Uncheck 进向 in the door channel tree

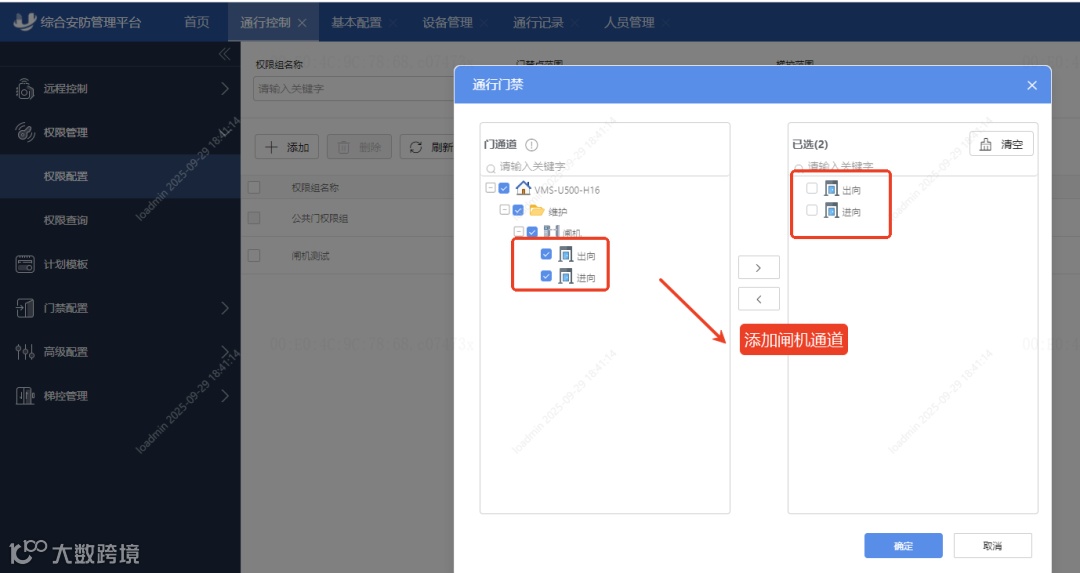point(546,276)
